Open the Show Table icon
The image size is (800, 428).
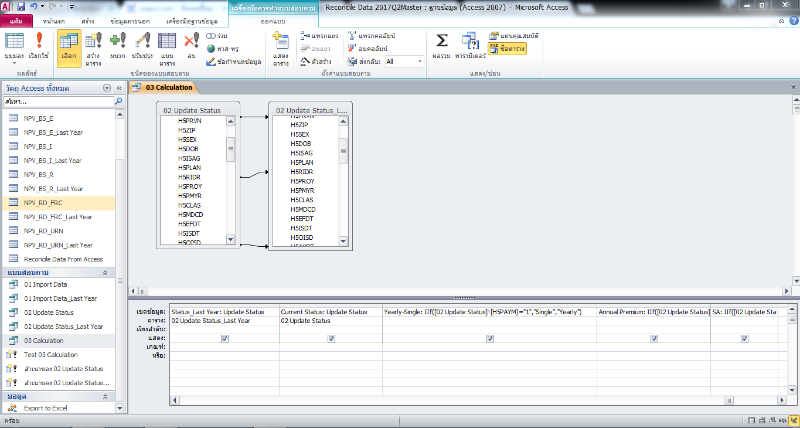pos(281,46)
